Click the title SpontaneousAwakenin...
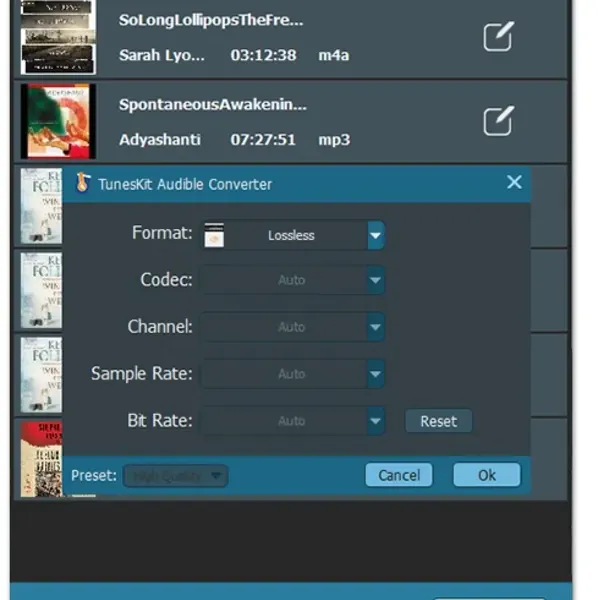 pyautogui.click(x=213, y=104)
